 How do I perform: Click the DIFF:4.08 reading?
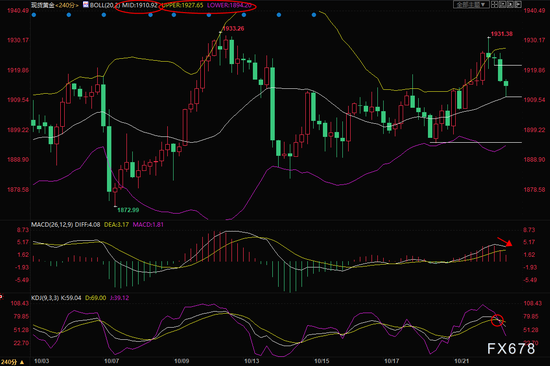click(87, 225)
